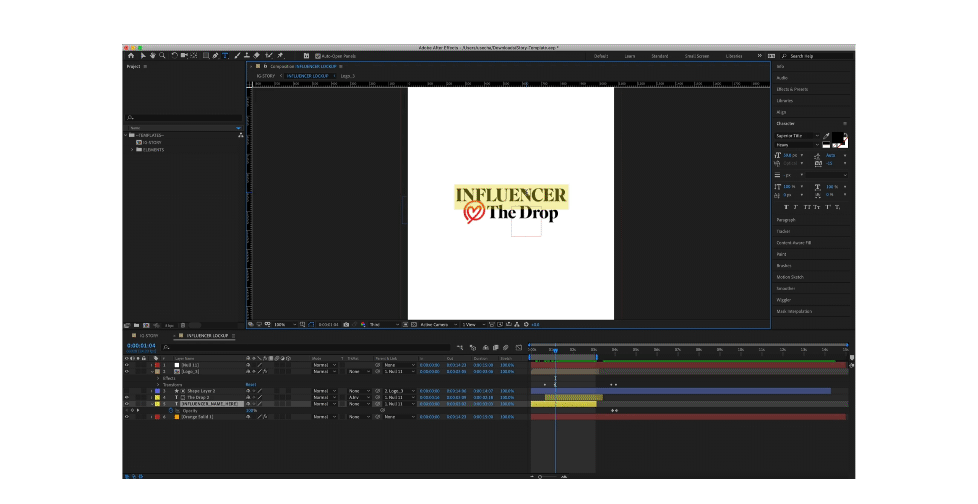Toggle all caps in Character panel
This screenshot has height=504, width=978.
point(807,207)
